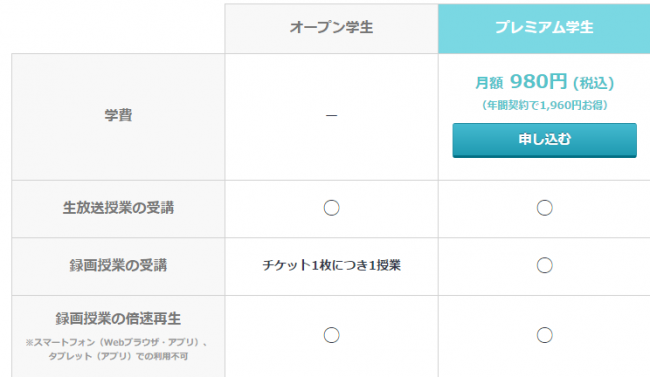This screenshot has height=377, width=650.
Task: Click the circle for プレミアム学生 倍速再生
Action: [x=544, y=335]
